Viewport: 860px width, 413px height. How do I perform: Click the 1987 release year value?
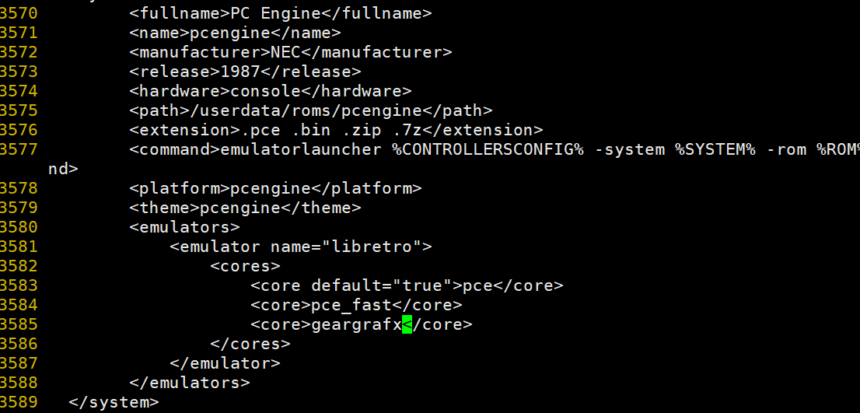click(x=240, y=72)
